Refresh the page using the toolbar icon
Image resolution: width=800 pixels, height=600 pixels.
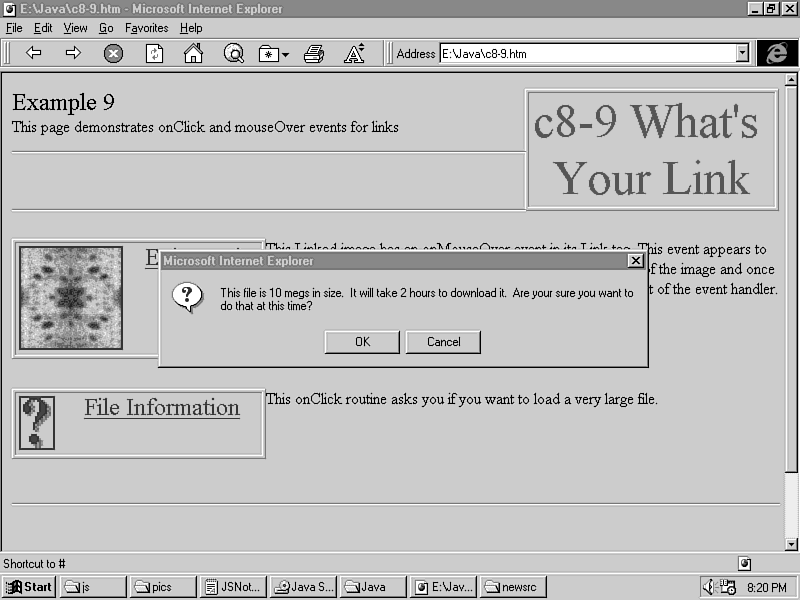[154, 54]
